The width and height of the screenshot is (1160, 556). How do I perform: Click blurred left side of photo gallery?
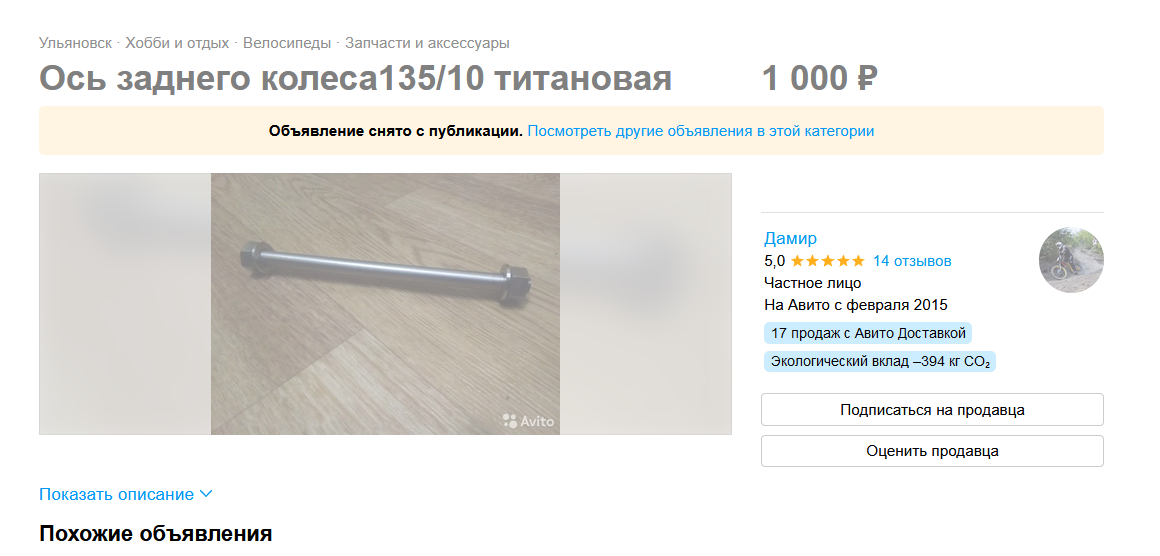coord(125,304)
